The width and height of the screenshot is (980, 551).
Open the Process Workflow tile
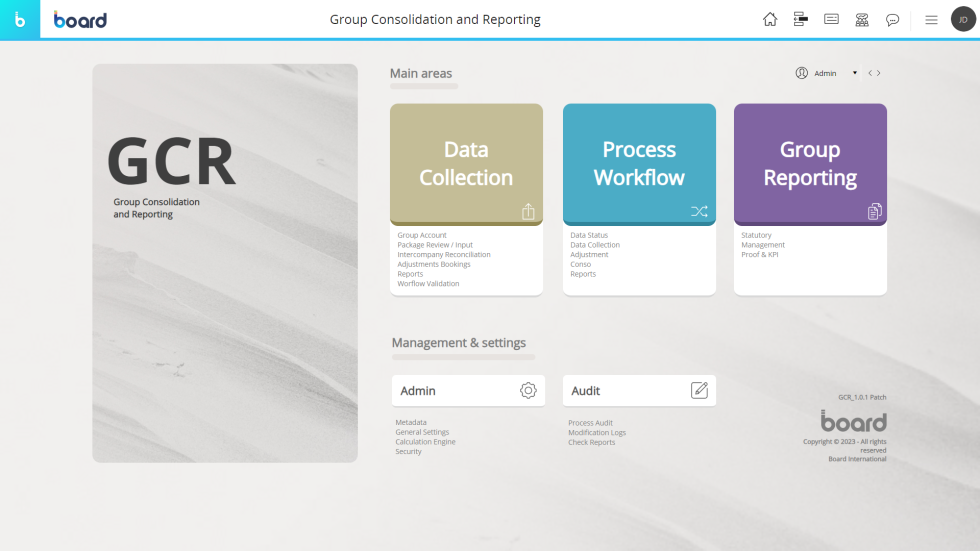click(639, 164)
